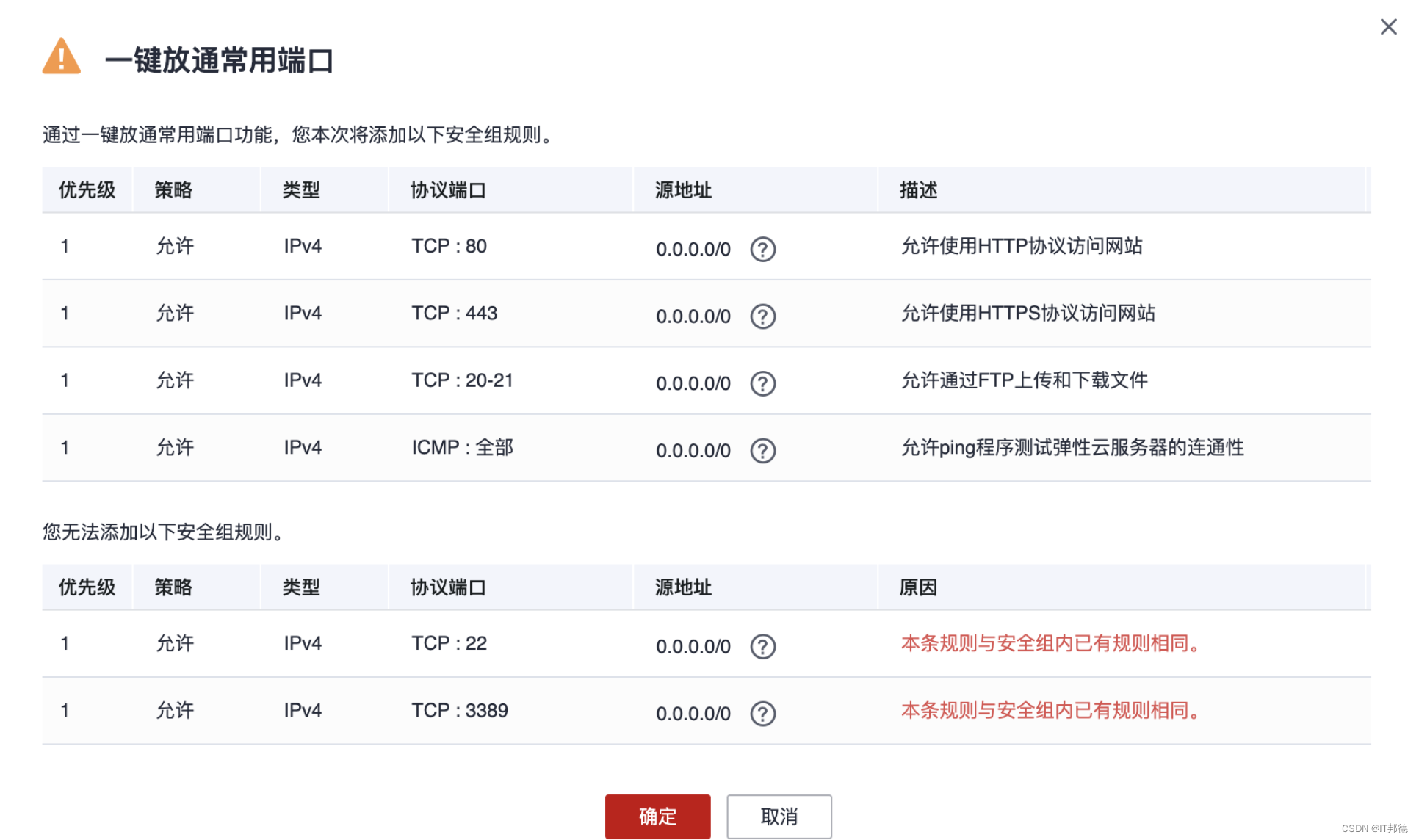Select the HTTP rule description text
Viewport: 1419px width, 840px height.
(1021, 246)
